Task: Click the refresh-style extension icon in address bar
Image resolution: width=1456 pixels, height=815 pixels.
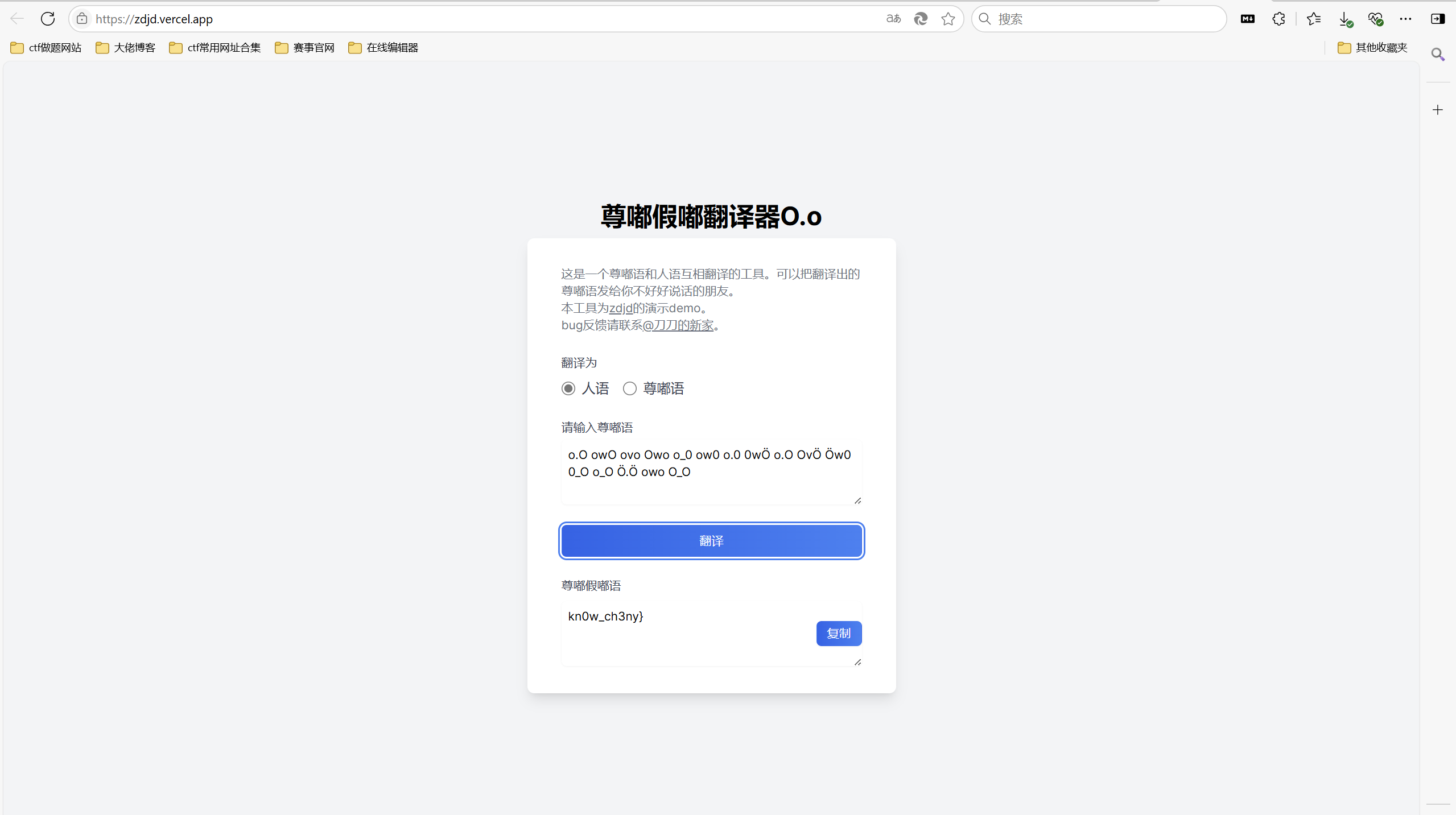Action: click(x=921, y=19)
